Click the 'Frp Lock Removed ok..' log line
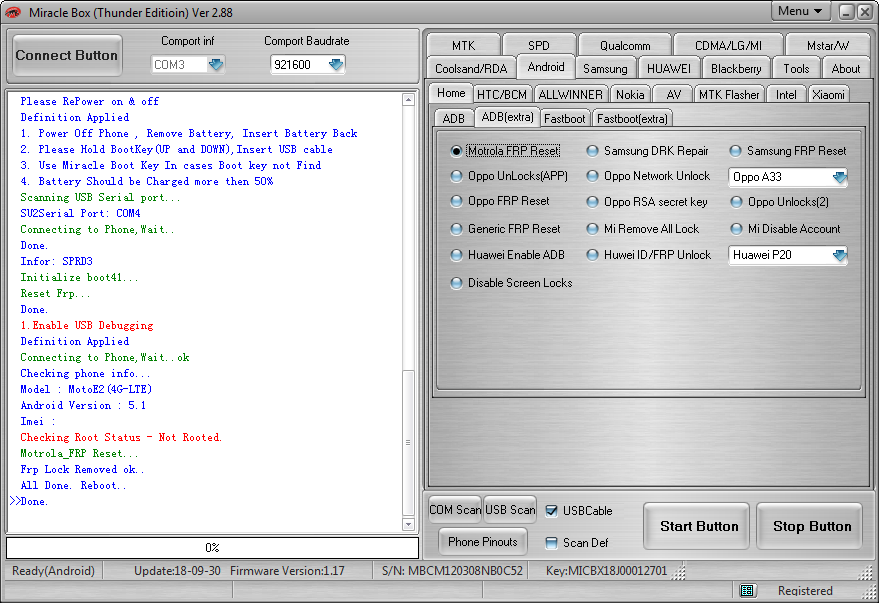The height and width of the screenshot is (603, 879). coord(82,470)
